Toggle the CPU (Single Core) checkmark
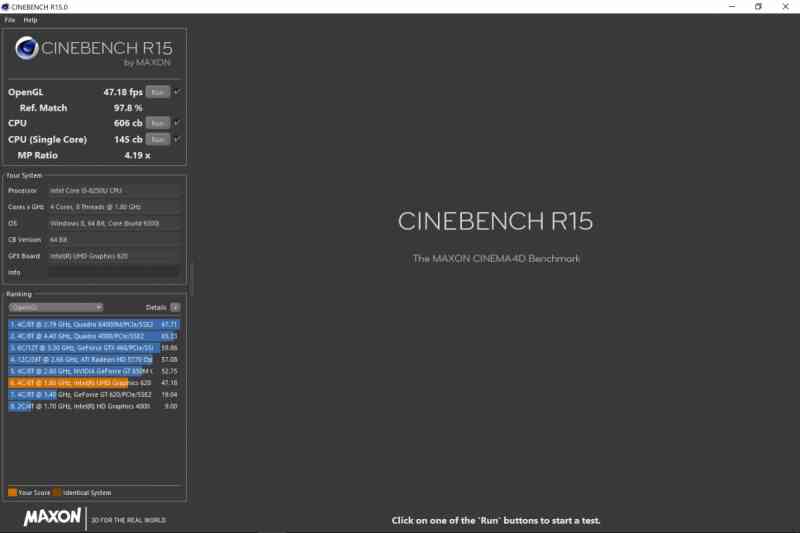800x533 pixels. (177, 139)
